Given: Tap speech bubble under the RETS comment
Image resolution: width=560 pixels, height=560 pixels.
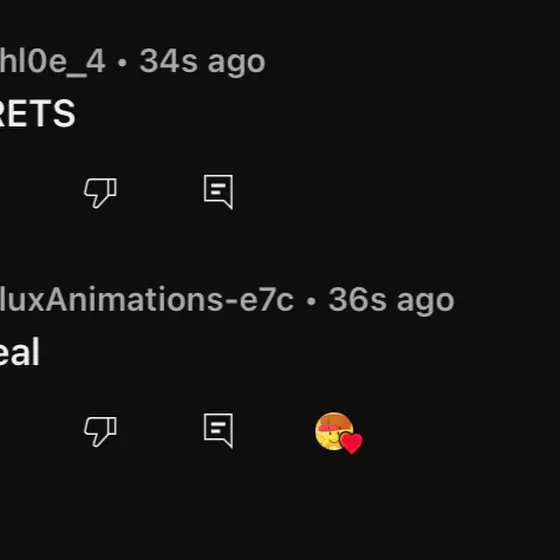Looking at the screenshot, I should click(x=219, y=192).
